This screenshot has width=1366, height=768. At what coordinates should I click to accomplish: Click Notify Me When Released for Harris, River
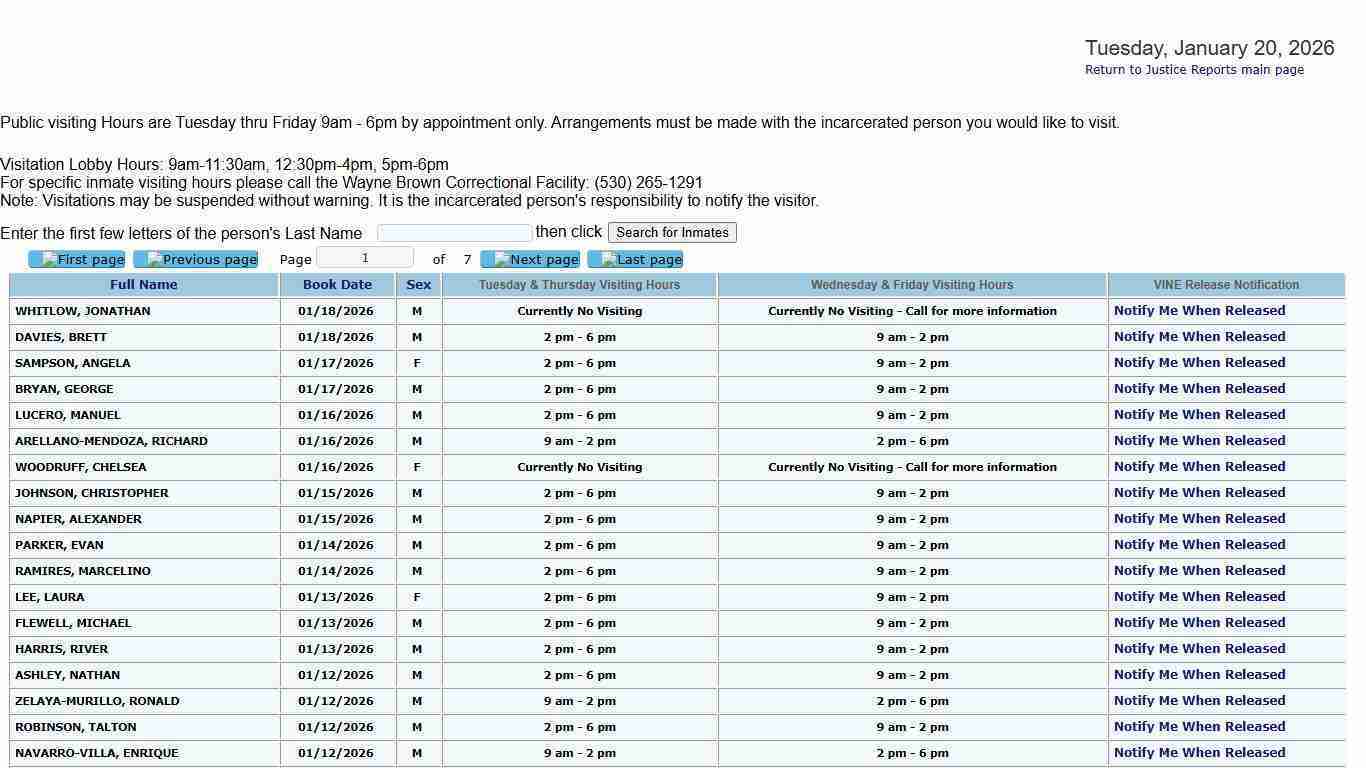pos(1199,649)
